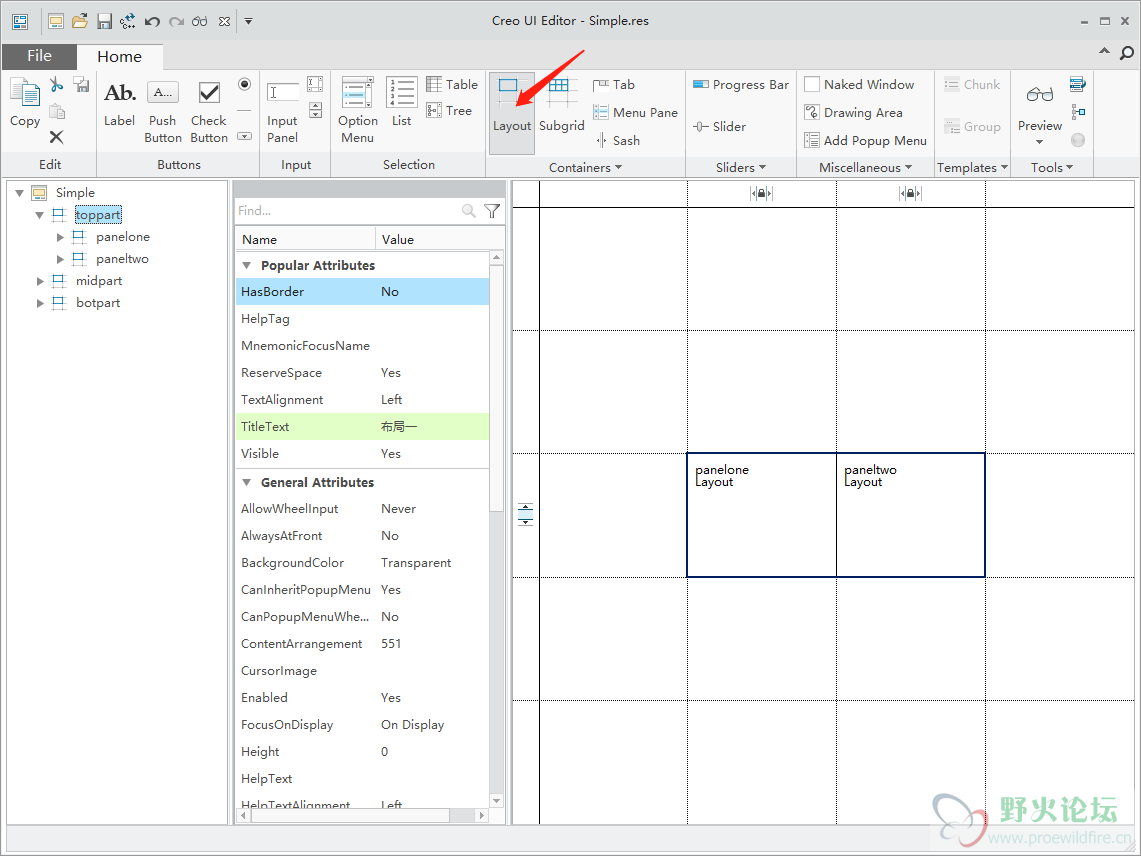1141x856 pixels.
Task: Click the C++ code generation icon
Action: 128,21
